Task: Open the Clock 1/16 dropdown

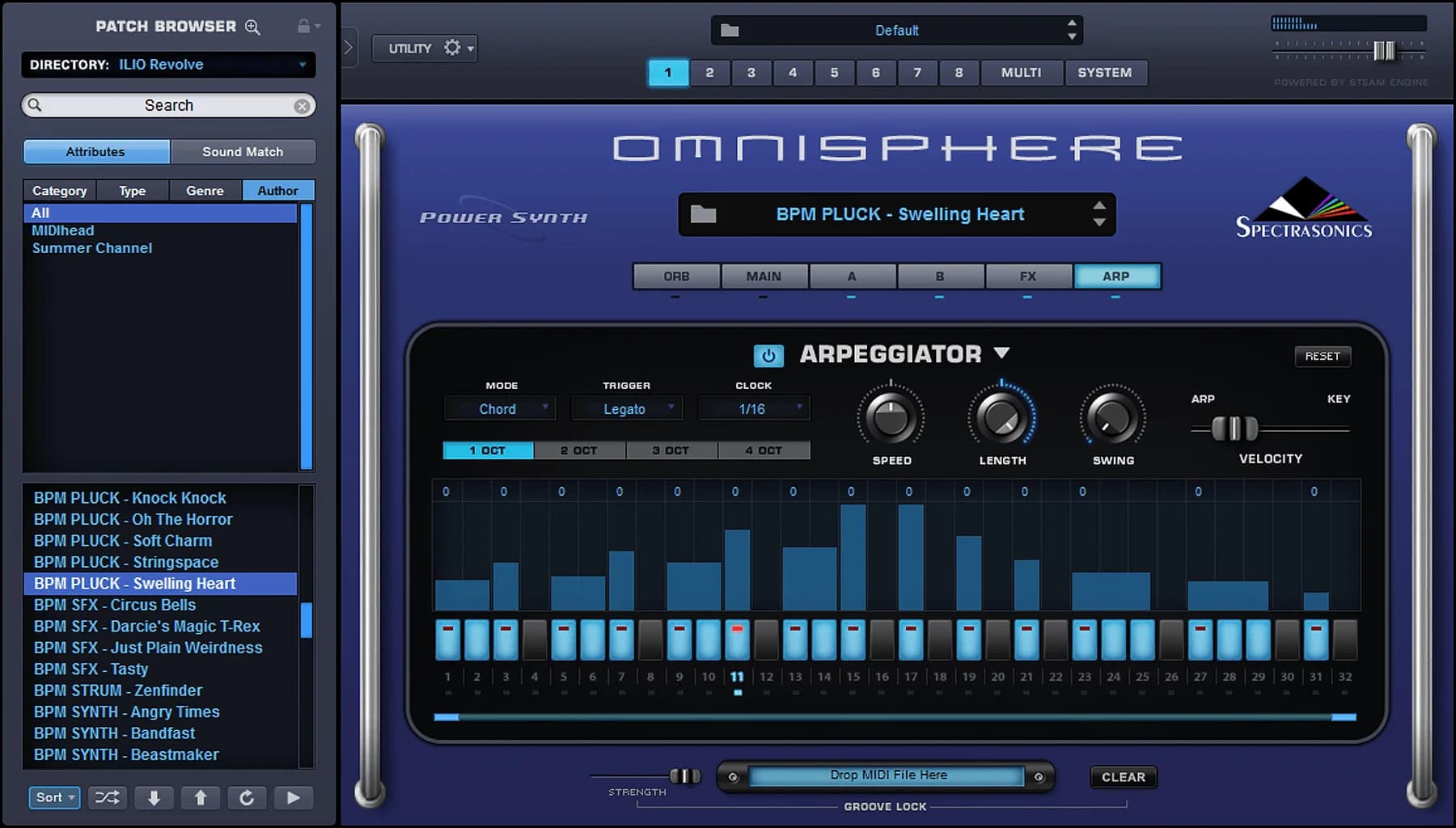Action: (x=753, y=408)
